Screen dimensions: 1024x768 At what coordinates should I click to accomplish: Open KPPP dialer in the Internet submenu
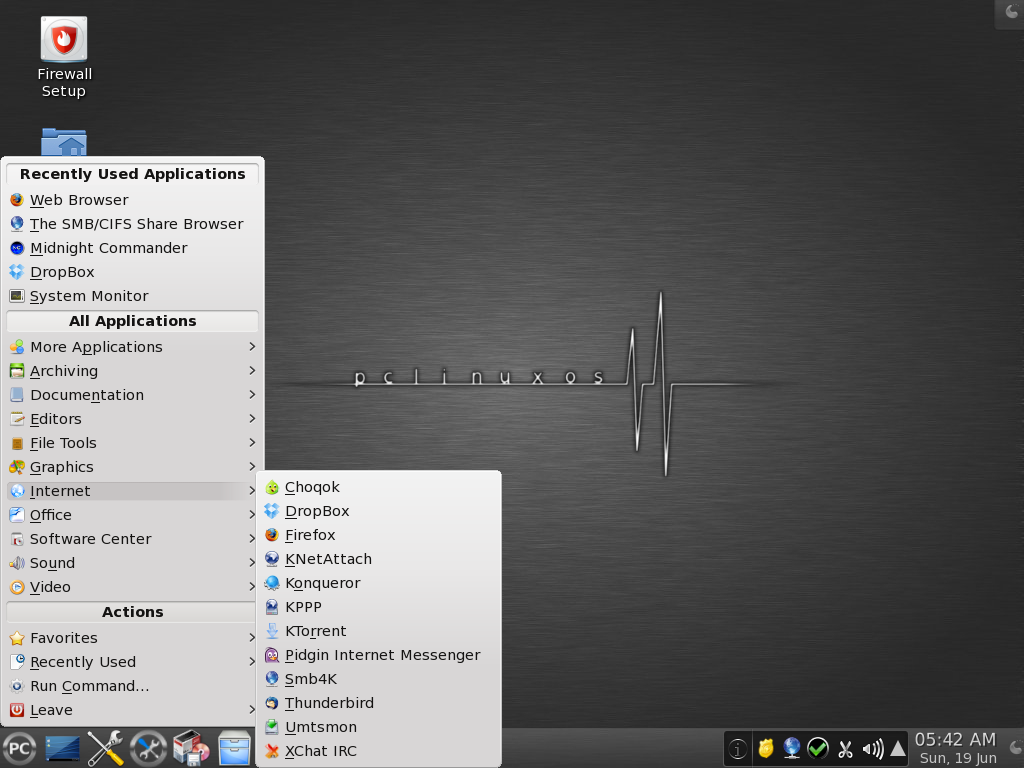pos(379,607)
